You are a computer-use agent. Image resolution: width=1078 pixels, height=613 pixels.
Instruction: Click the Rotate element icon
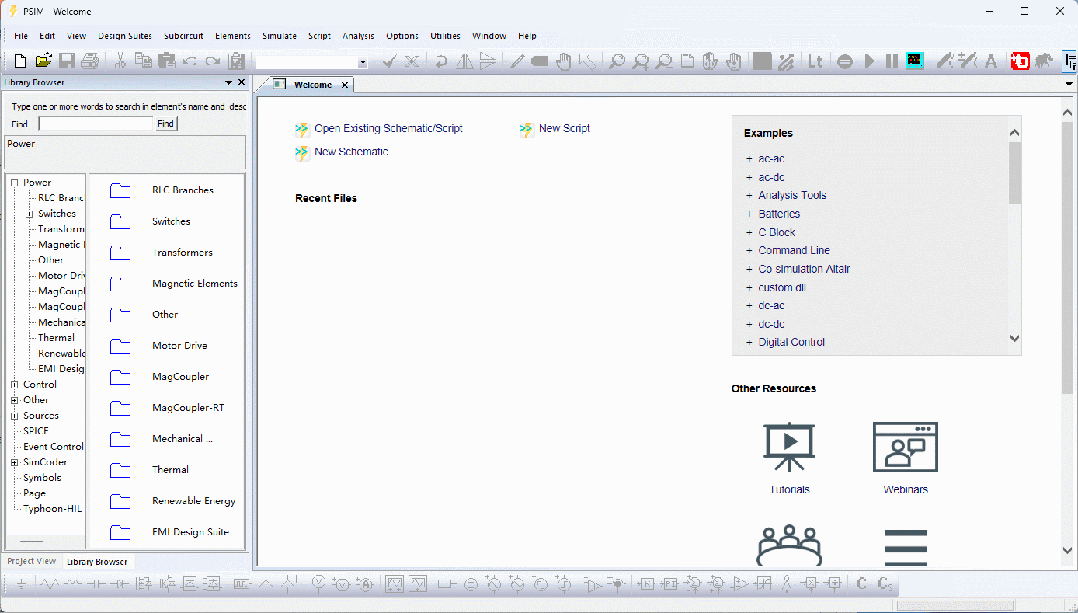pyautogui.click(x=441, y=61)
